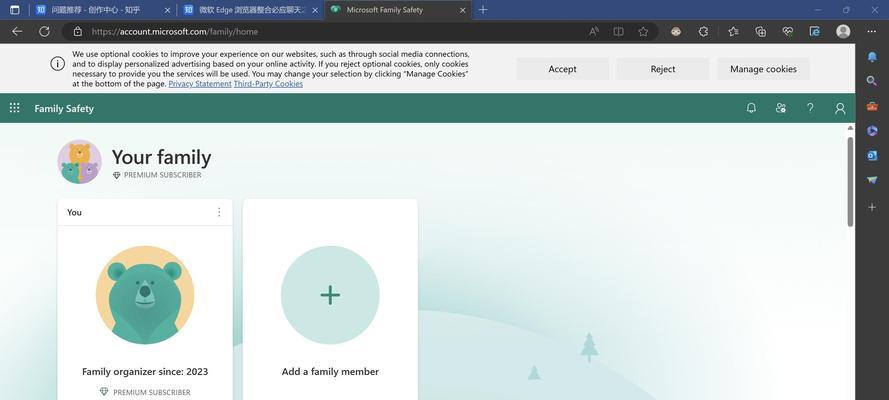889x400 pixels.
Task: Open Outlook from the Edge sidebar
Action: click(872, 156)
